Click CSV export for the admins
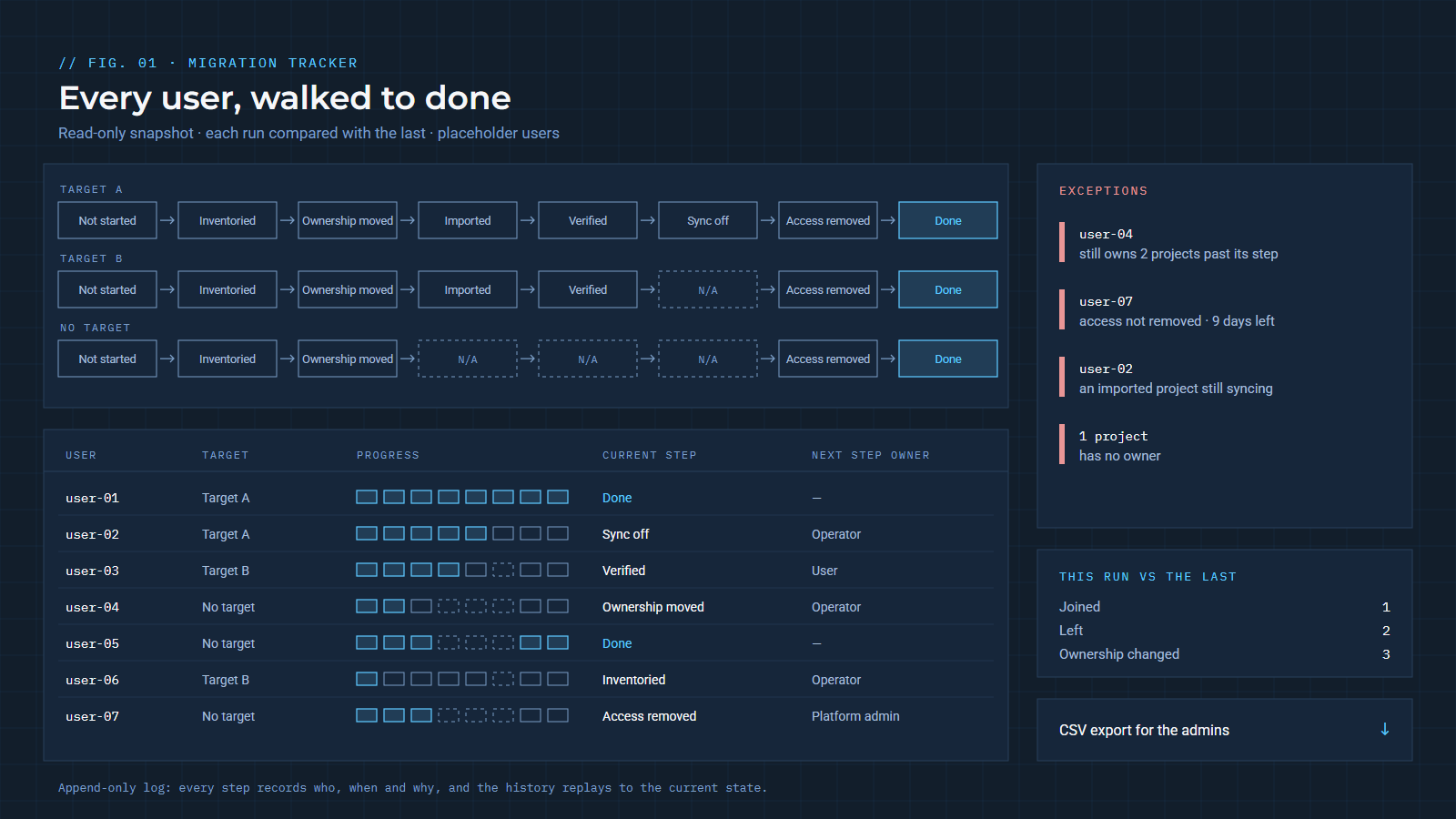 click(1225, 730)
